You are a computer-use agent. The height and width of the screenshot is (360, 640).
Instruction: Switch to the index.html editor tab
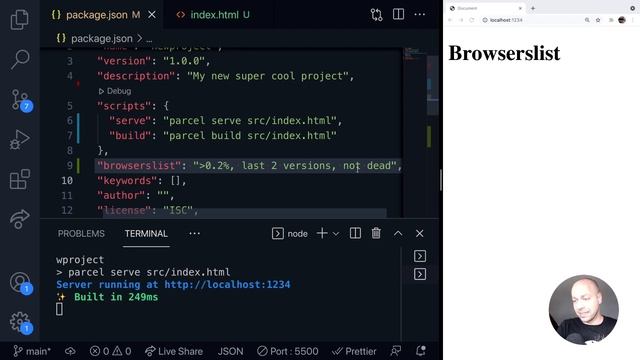[213, 15]
